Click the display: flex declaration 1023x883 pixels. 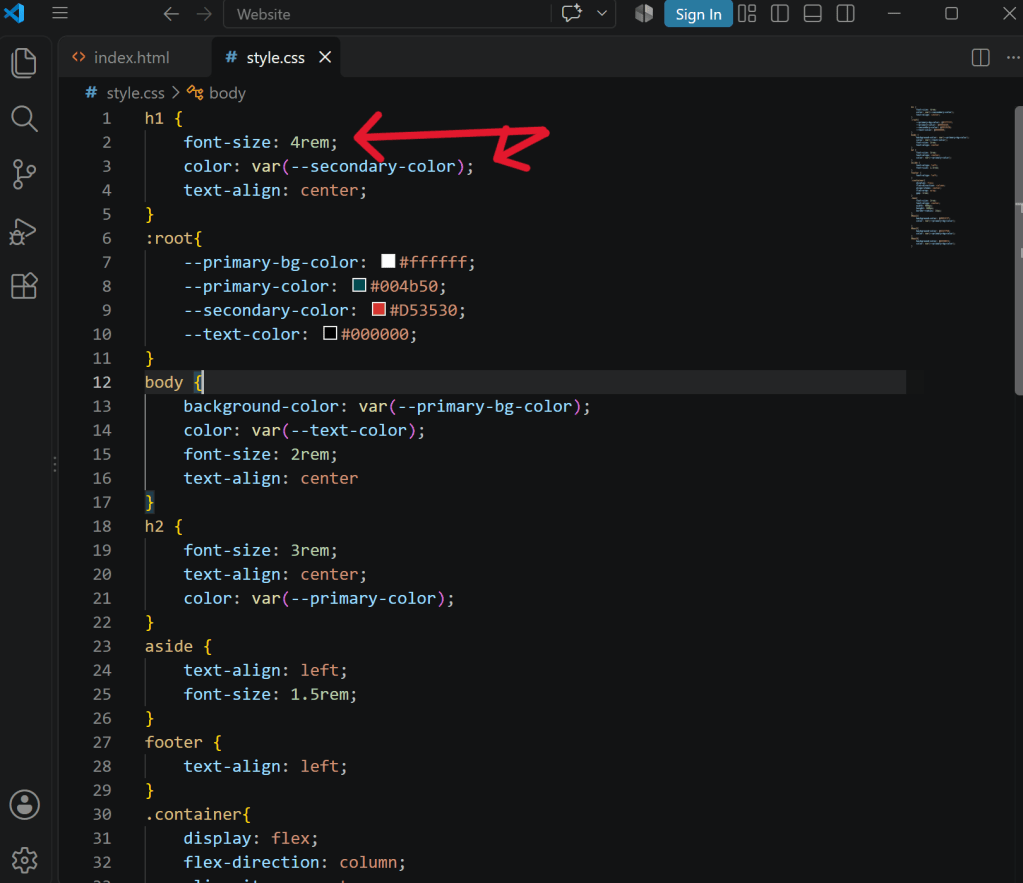click(x=251, y=839)
